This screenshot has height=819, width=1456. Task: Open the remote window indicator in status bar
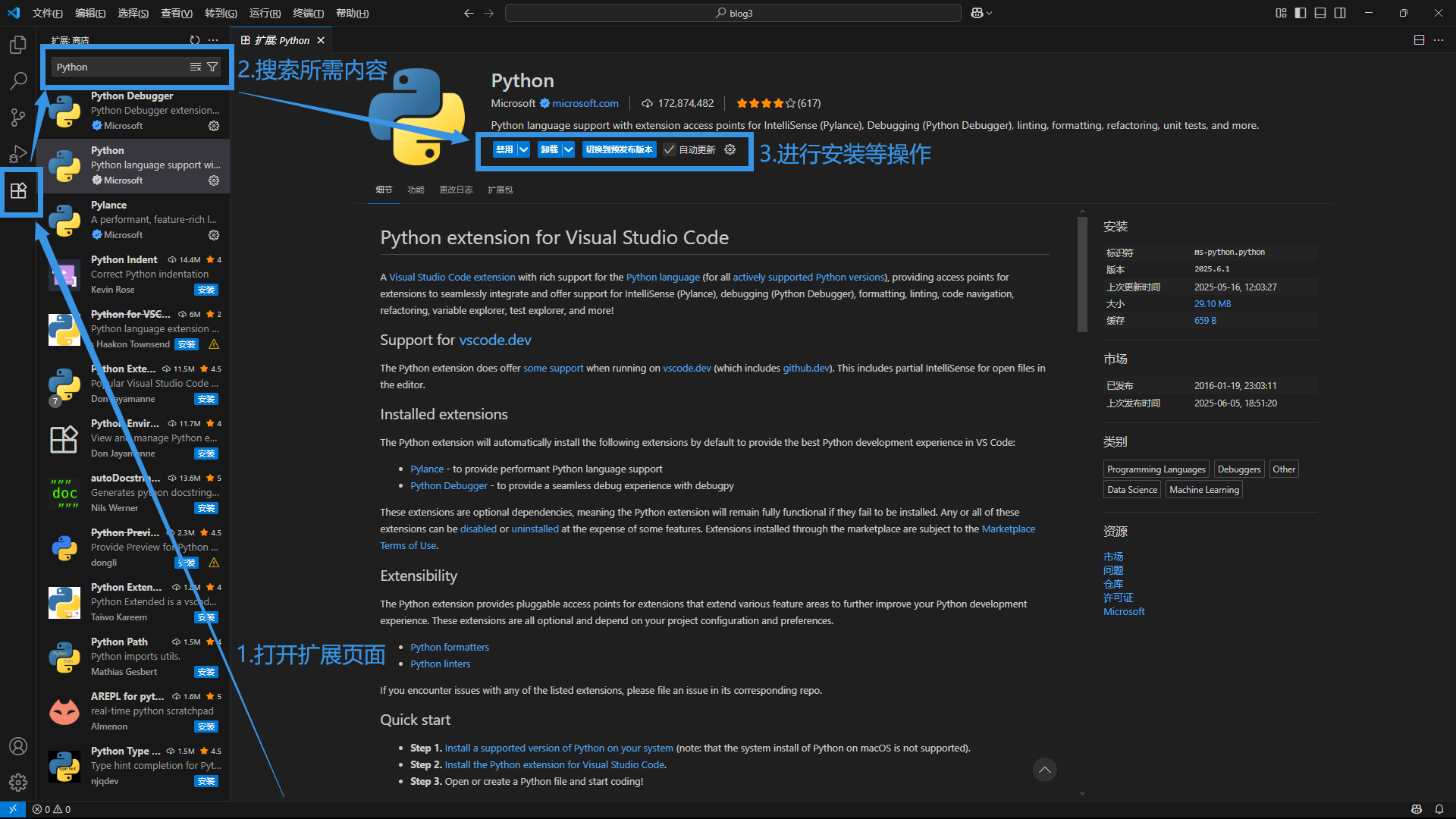(13, 809)
